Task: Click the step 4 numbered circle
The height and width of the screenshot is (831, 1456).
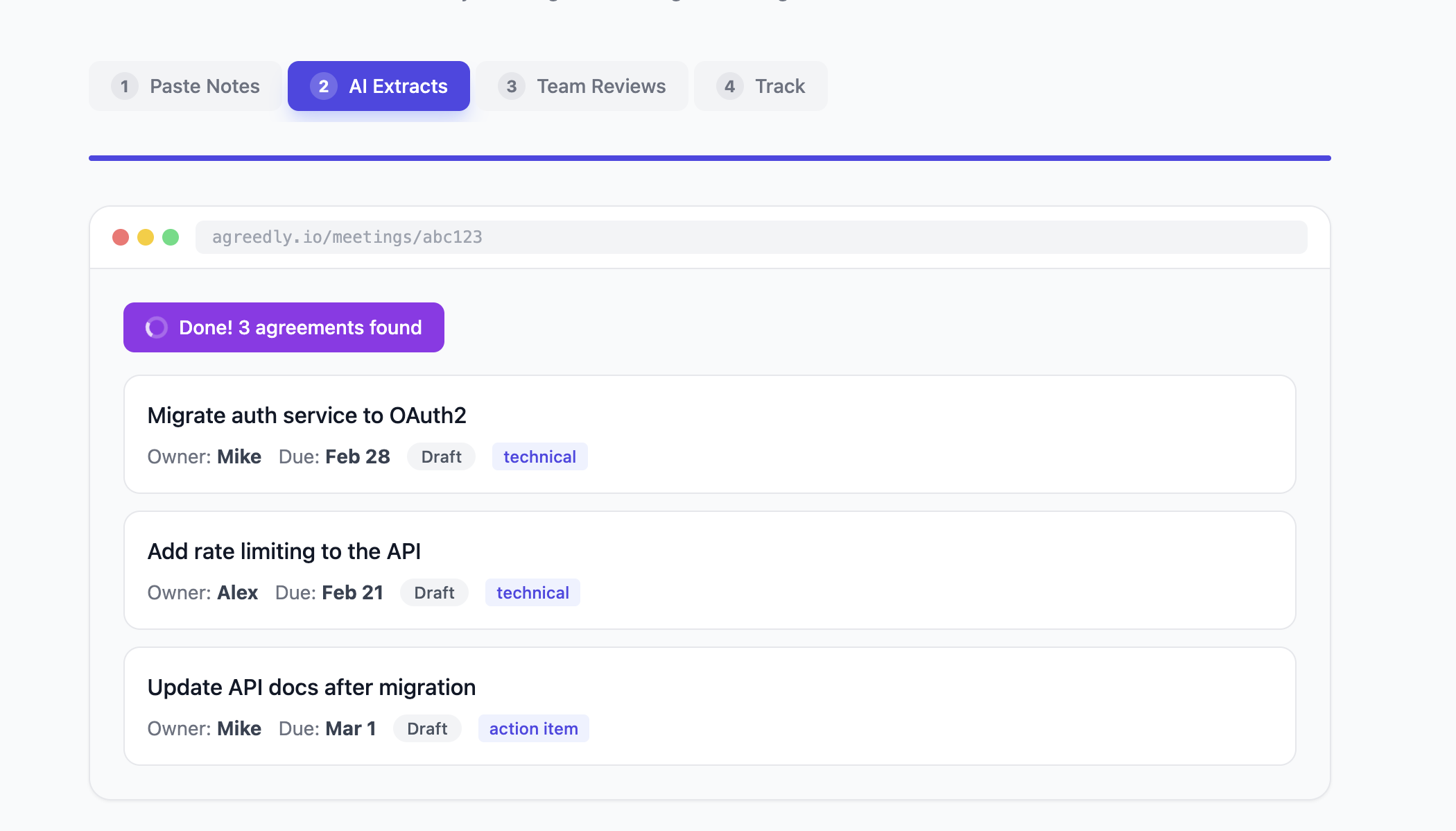Action: tap(729, 86)
